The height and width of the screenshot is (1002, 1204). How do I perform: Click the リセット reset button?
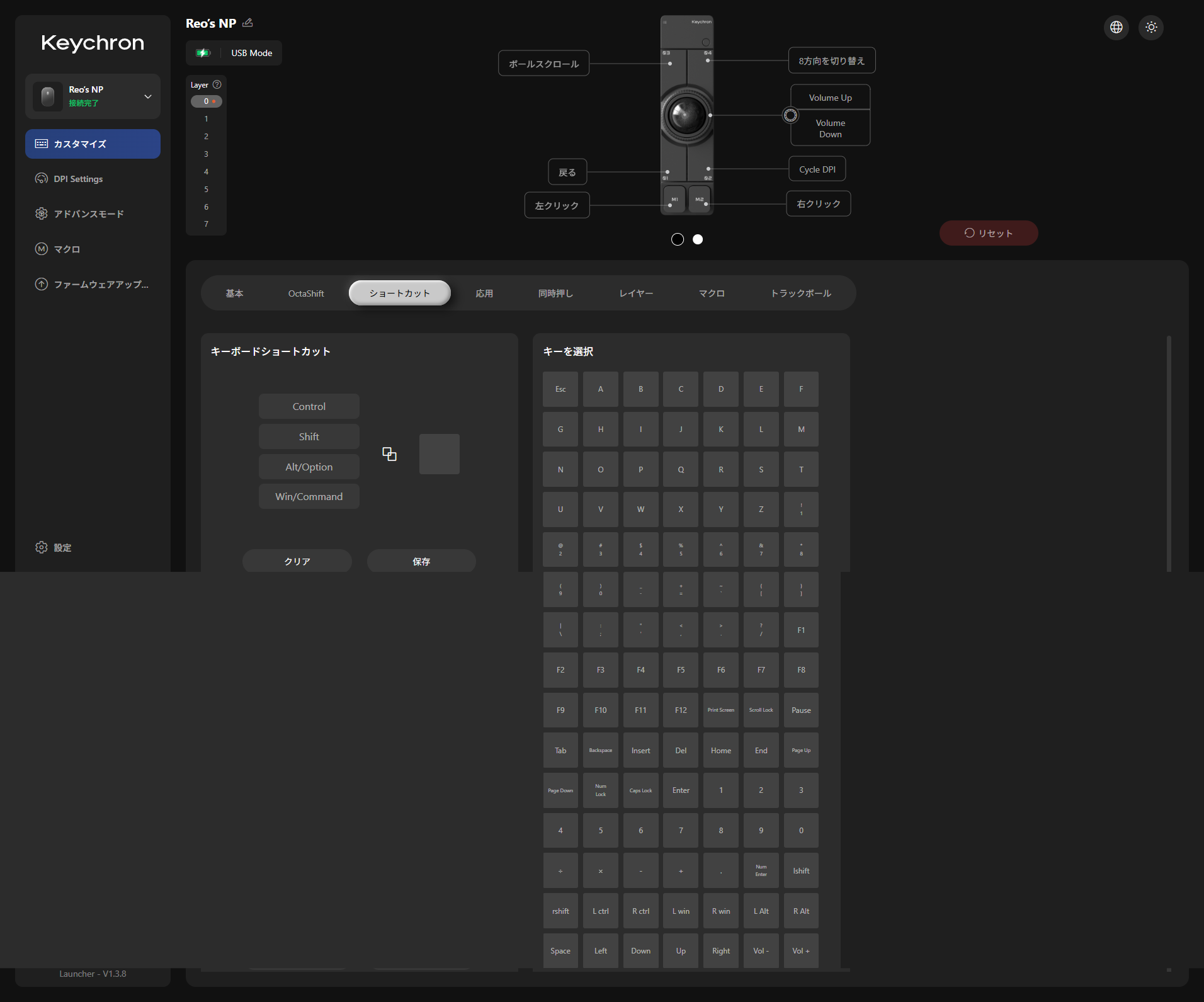[x=989, y=233]
